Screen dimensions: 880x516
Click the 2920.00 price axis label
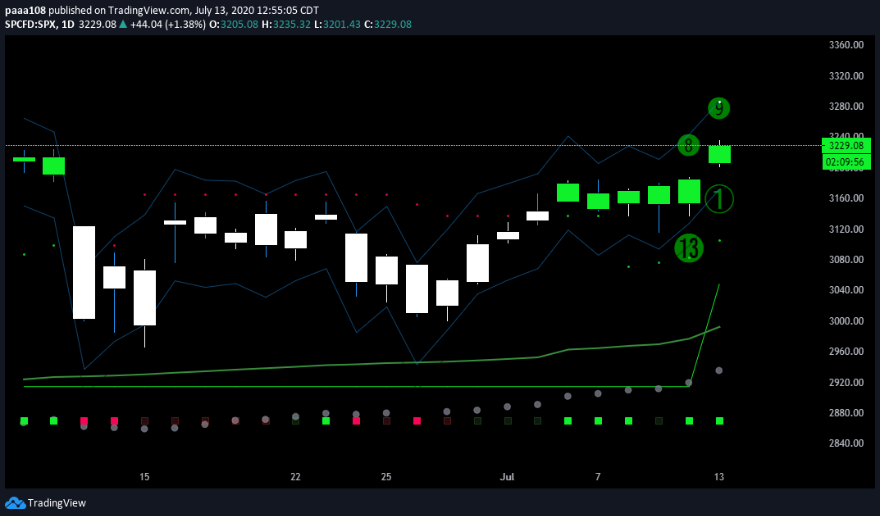click(846, 382)
